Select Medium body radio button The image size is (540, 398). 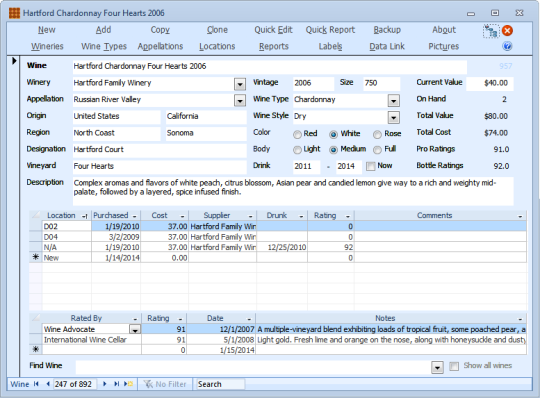tap(333, 150)
